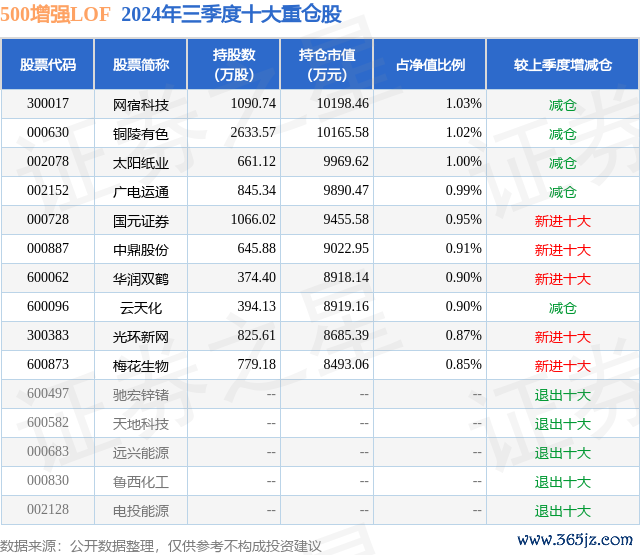640x555 pixels.
Task: Select stock code 002128
Action: [48, 509]
